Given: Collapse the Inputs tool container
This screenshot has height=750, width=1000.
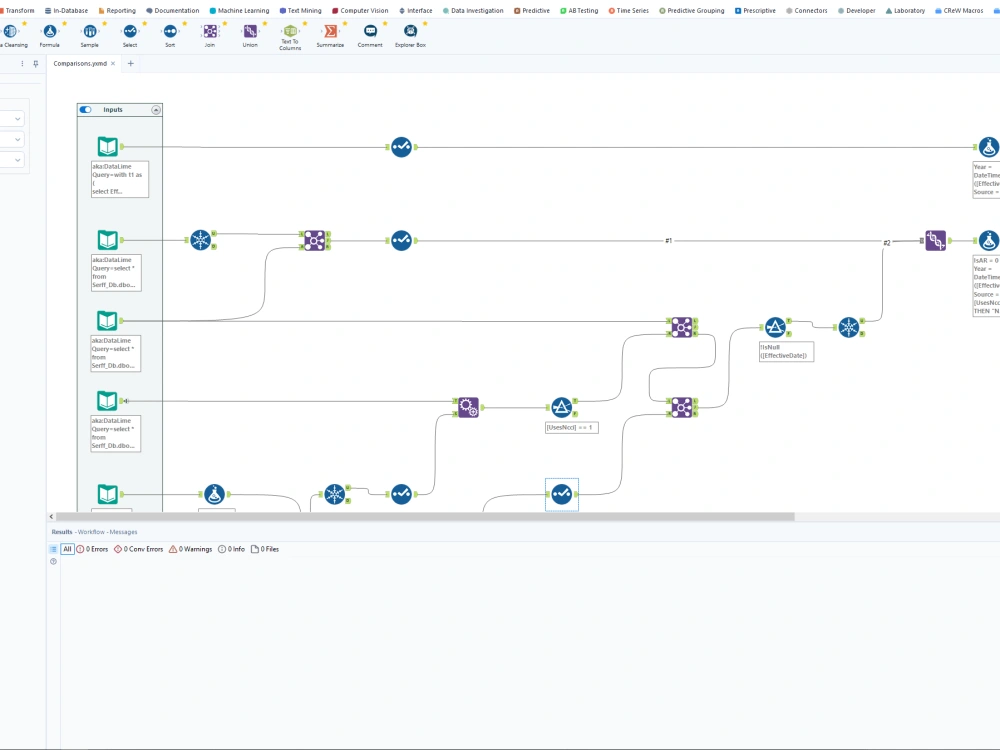Looking at the screenshot, I should [156, 110].
